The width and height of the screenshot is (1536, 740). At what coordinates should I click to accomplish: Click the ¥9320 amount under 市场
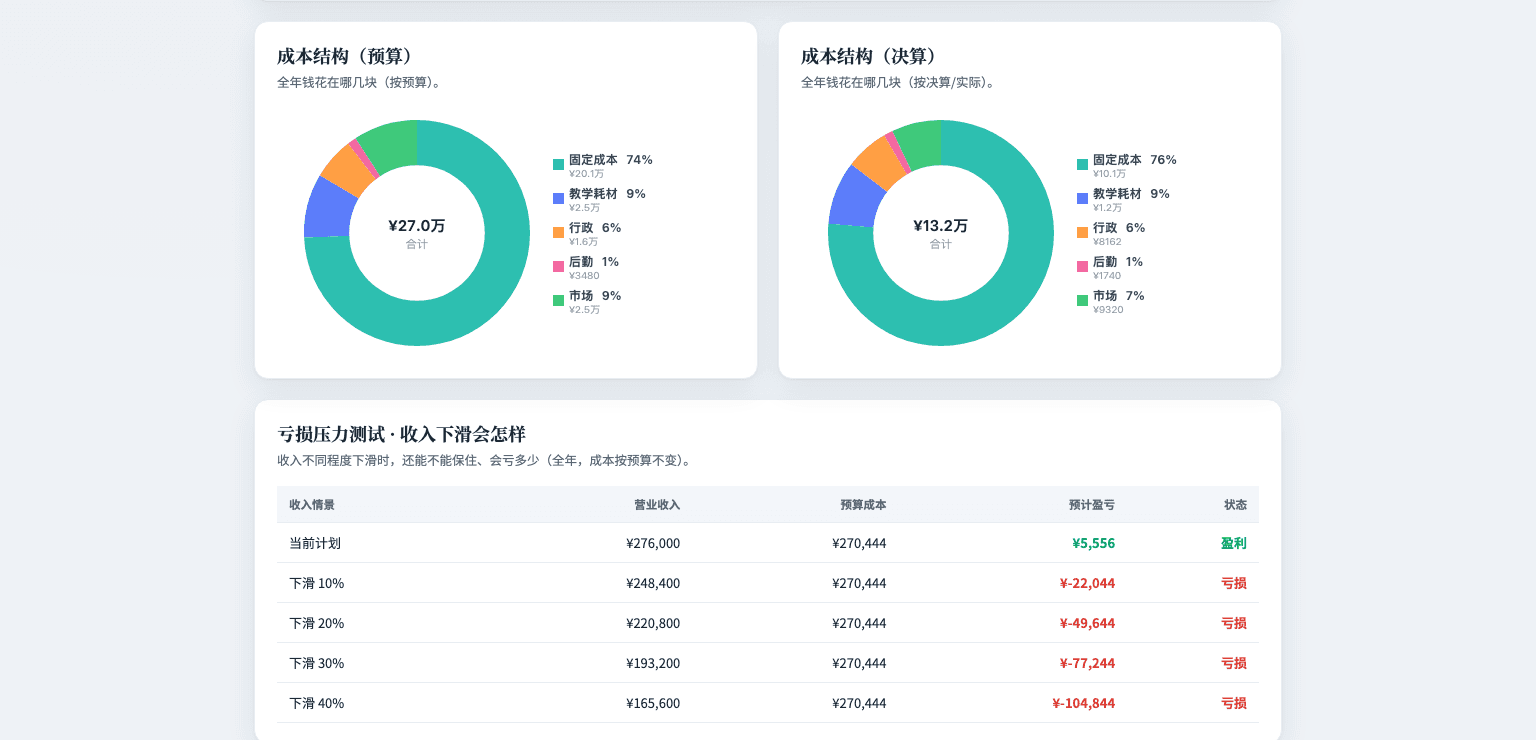pyautogui.click(x=1108, y=310)
